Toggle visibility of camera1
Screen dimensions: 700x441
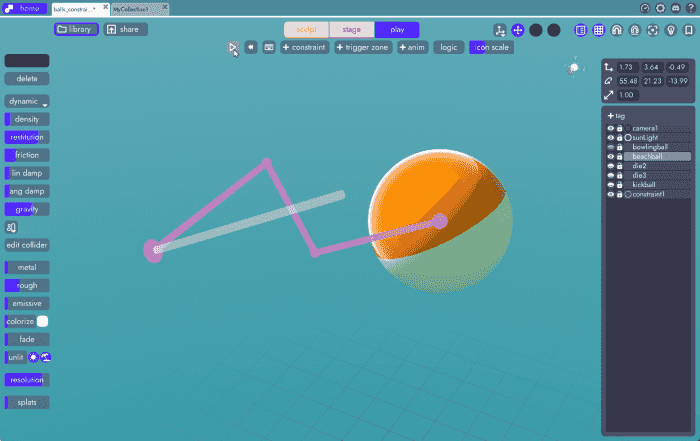610,128
